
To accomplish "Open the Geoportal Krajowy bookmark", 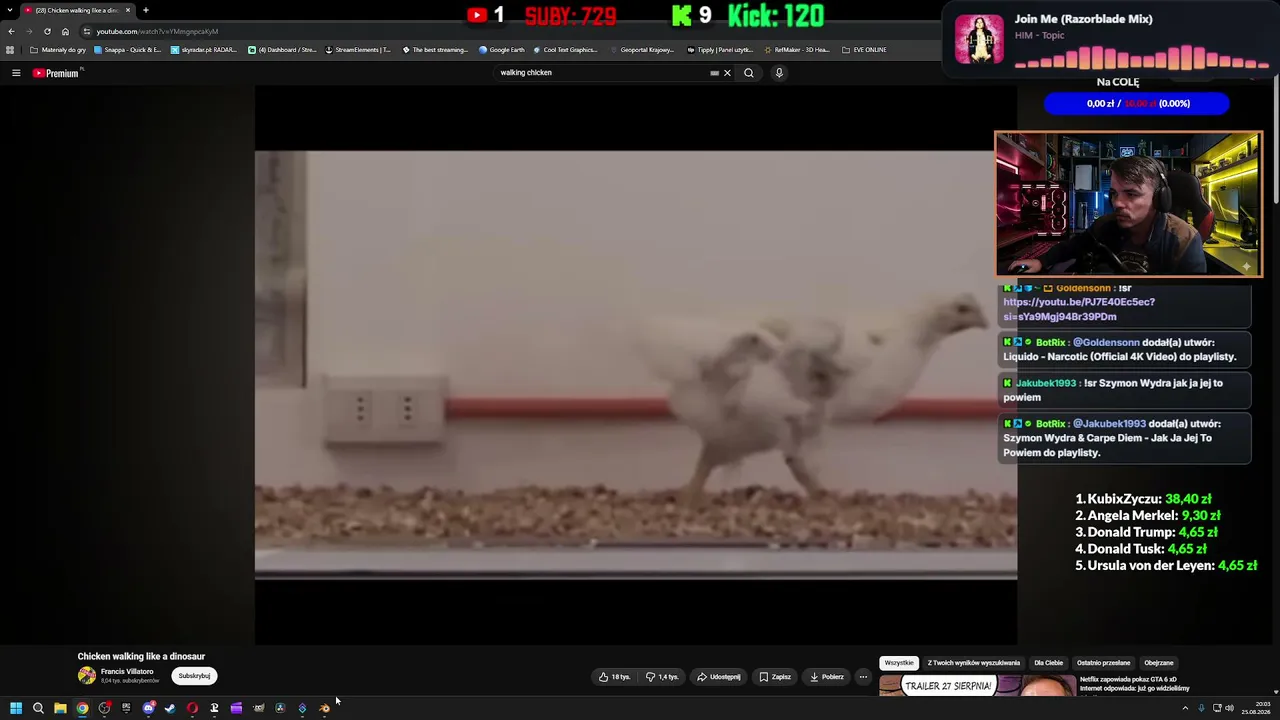I will click(641, 50).
